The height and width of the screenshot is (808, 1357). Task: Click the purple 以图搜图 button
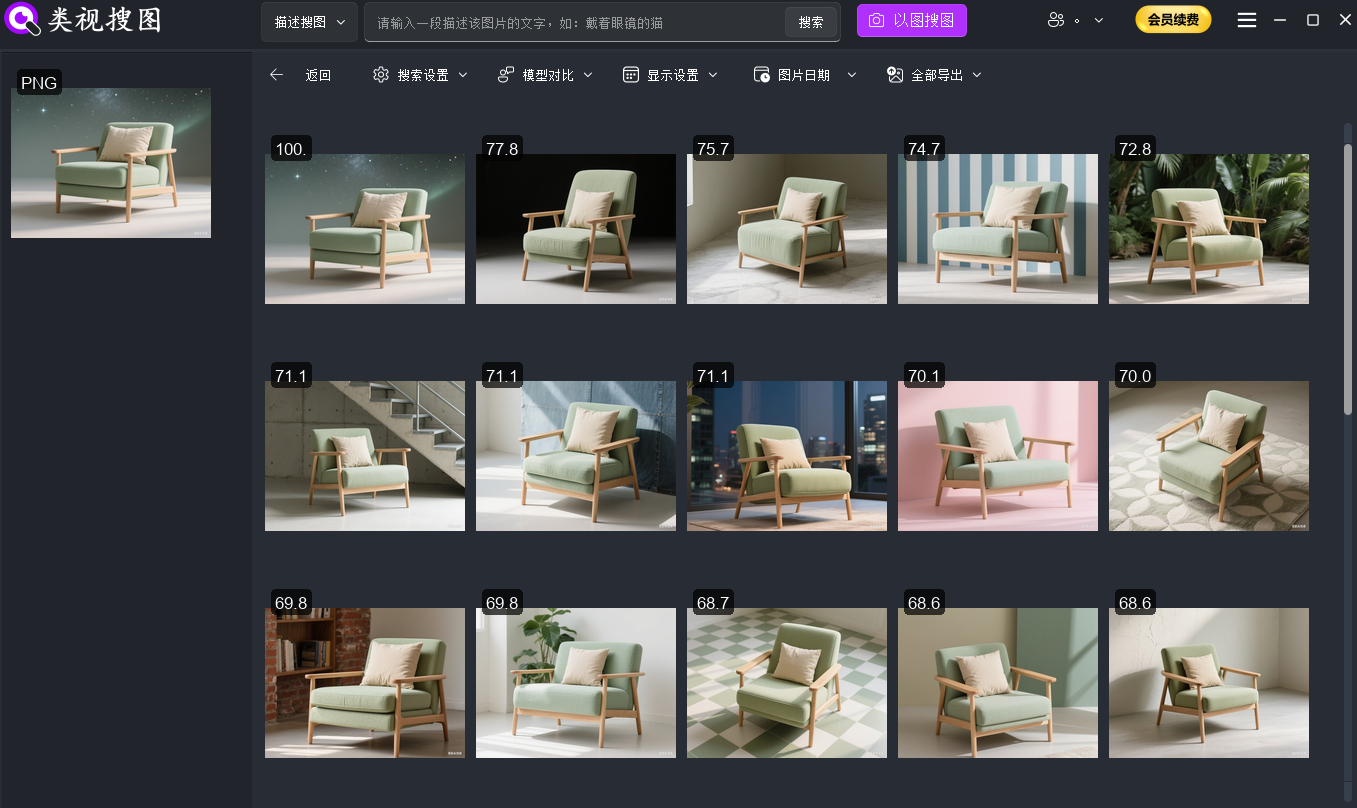(x=911, y=21)
